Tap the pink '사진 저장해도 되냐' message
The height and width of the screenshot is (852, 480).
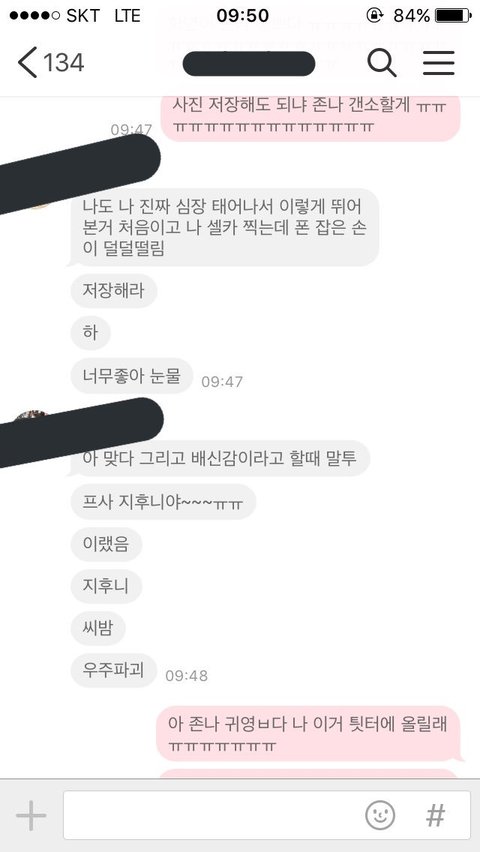click(310, 116)
